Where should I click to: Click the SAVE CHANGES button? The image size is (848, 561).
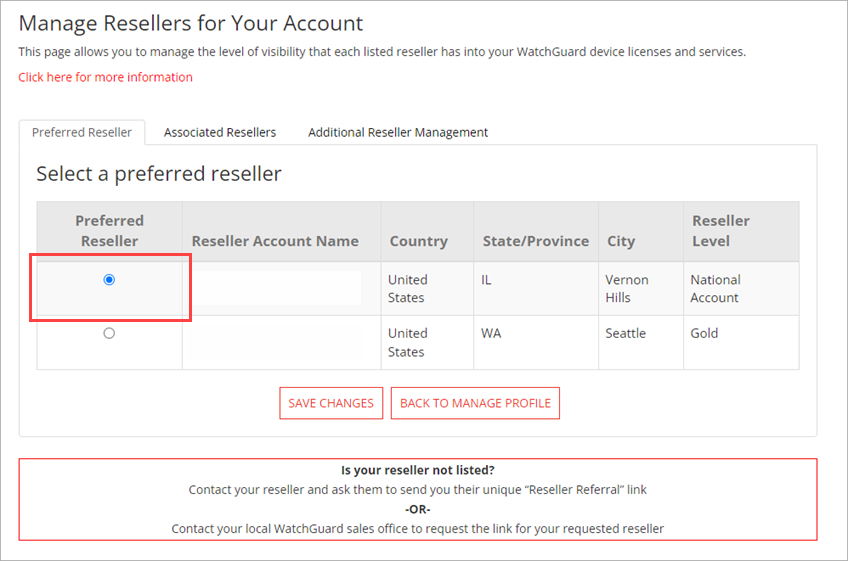coord(331,403)
